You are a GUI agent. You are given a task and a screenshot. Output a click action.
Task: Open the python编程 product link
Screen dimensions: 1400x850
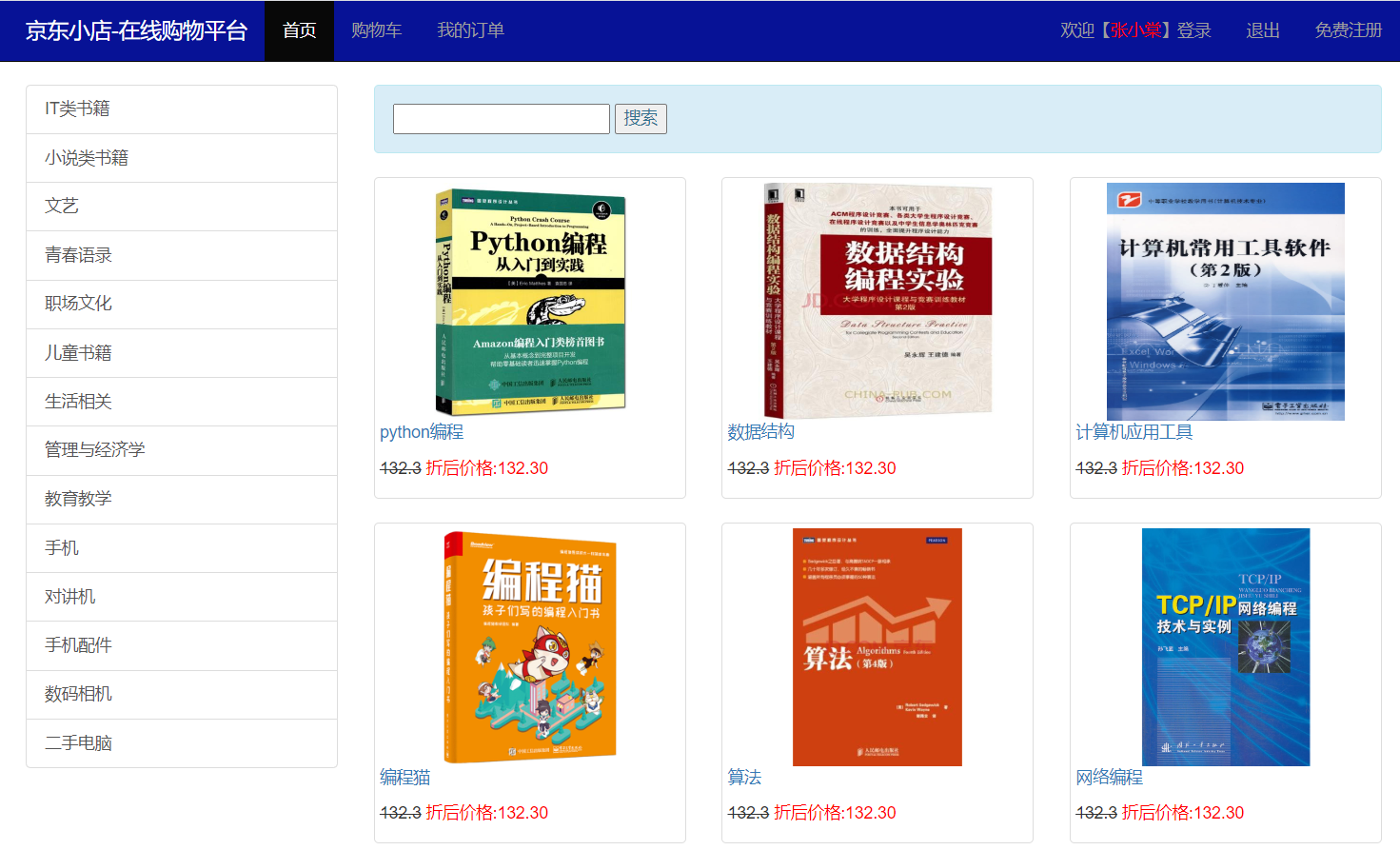[422, 432]
